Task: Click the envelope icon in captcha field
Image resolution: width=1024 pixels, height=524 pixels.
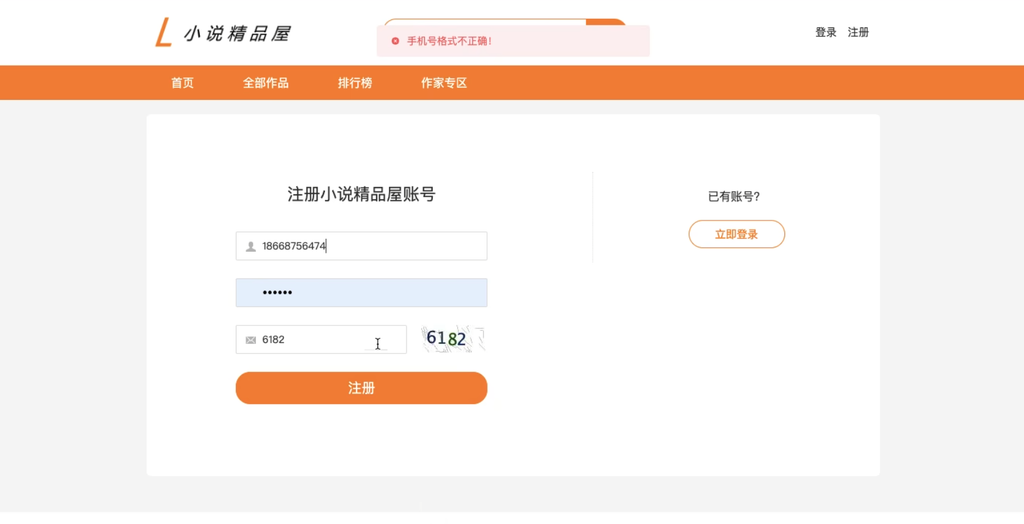Action: click(250, 340)
